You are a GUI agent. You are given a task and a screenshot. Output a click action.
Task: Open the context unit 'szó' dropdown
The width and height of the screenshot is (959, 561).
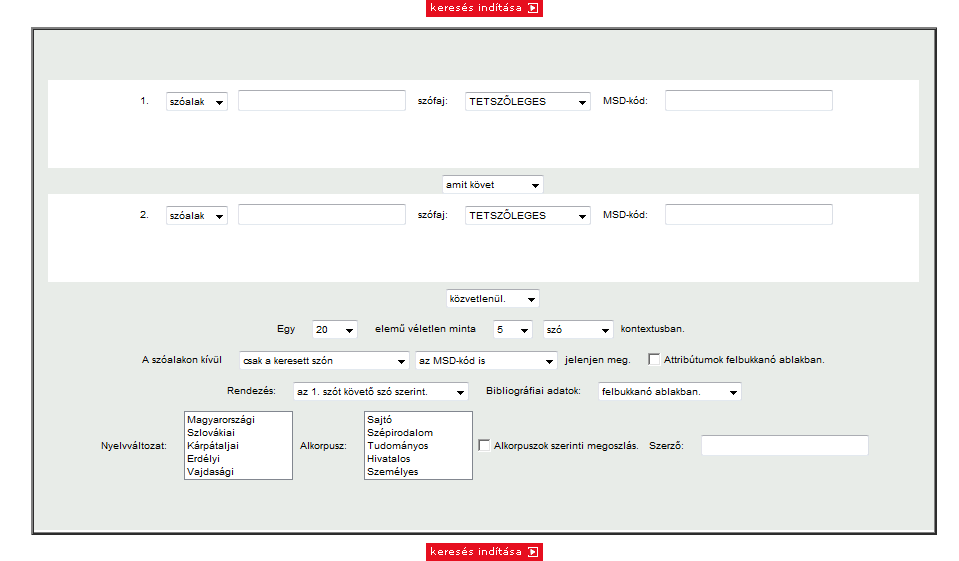pos(578,329)
